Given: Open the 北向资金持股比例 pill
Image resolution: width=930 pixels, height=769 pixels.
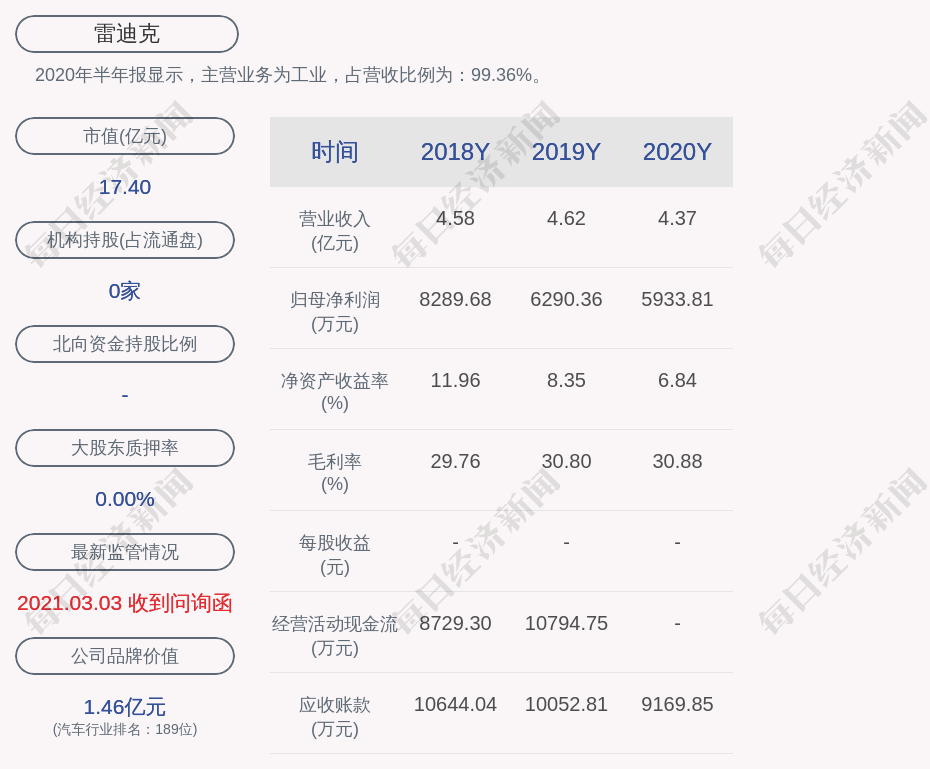Looking at the screenshot, I should click(125, 344).
